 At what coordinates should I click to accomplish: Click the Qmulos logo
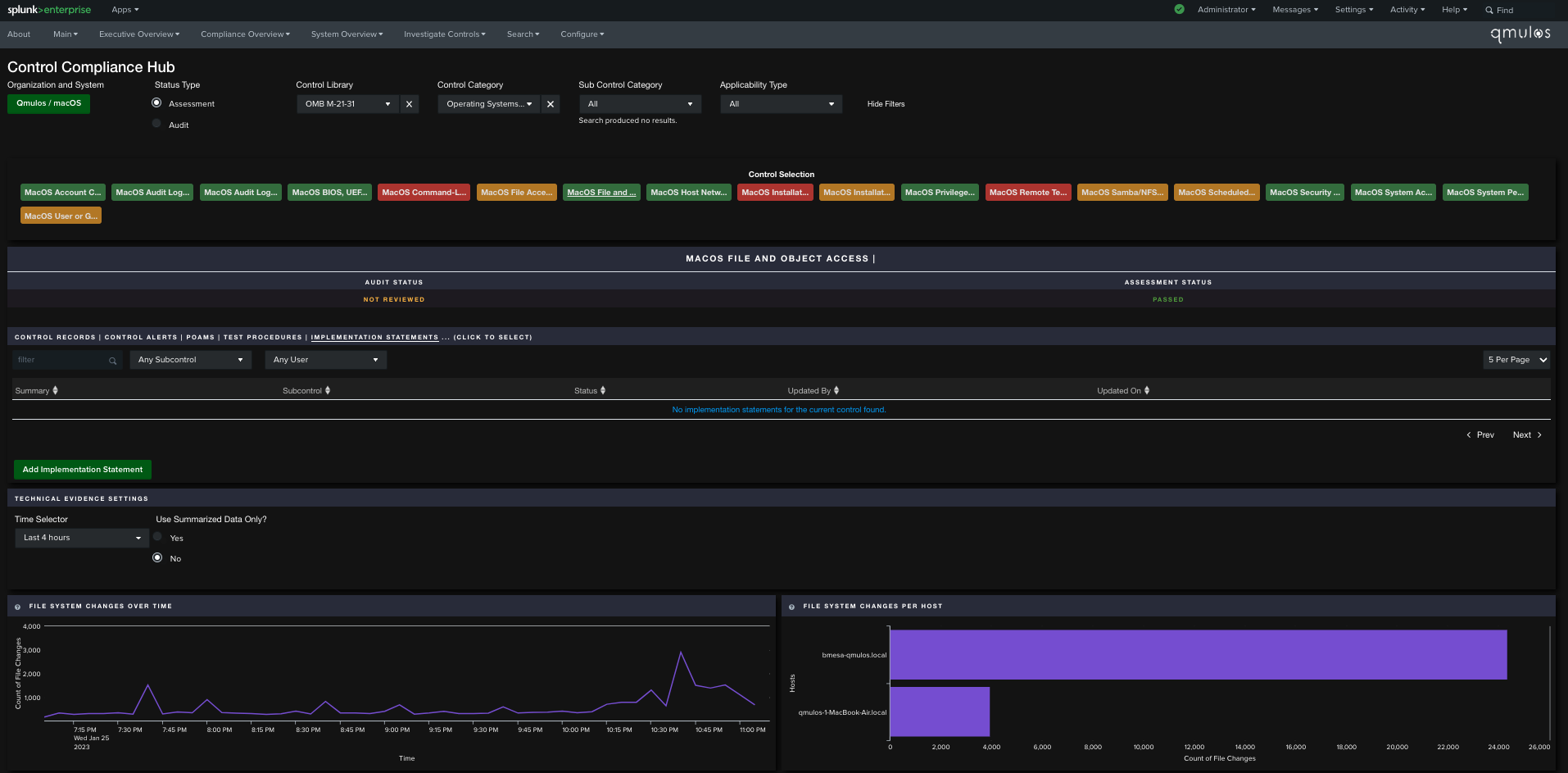coord(1520,34)
